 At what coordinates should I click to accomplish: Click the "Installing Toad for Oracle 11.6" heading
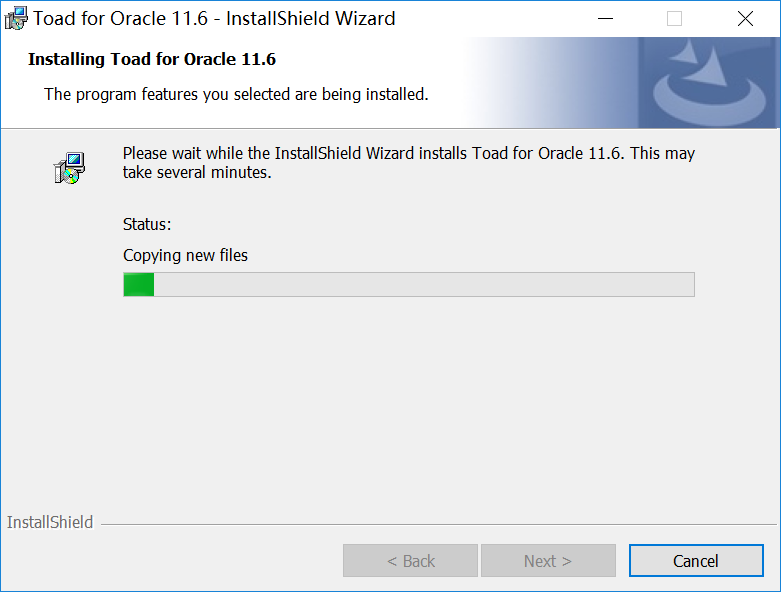152,59
